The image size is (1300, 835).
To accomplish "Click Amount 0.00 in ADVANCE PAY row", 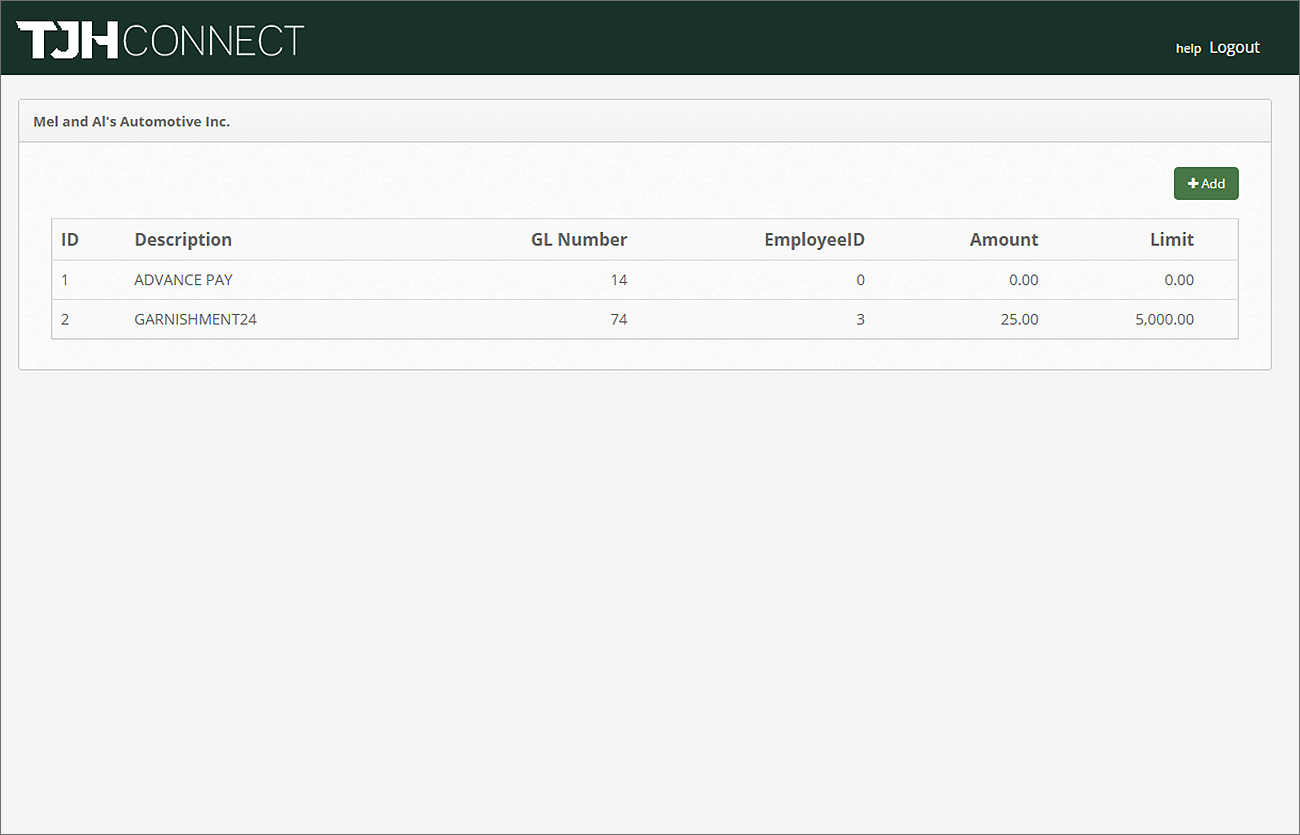I will (1024, 280).
